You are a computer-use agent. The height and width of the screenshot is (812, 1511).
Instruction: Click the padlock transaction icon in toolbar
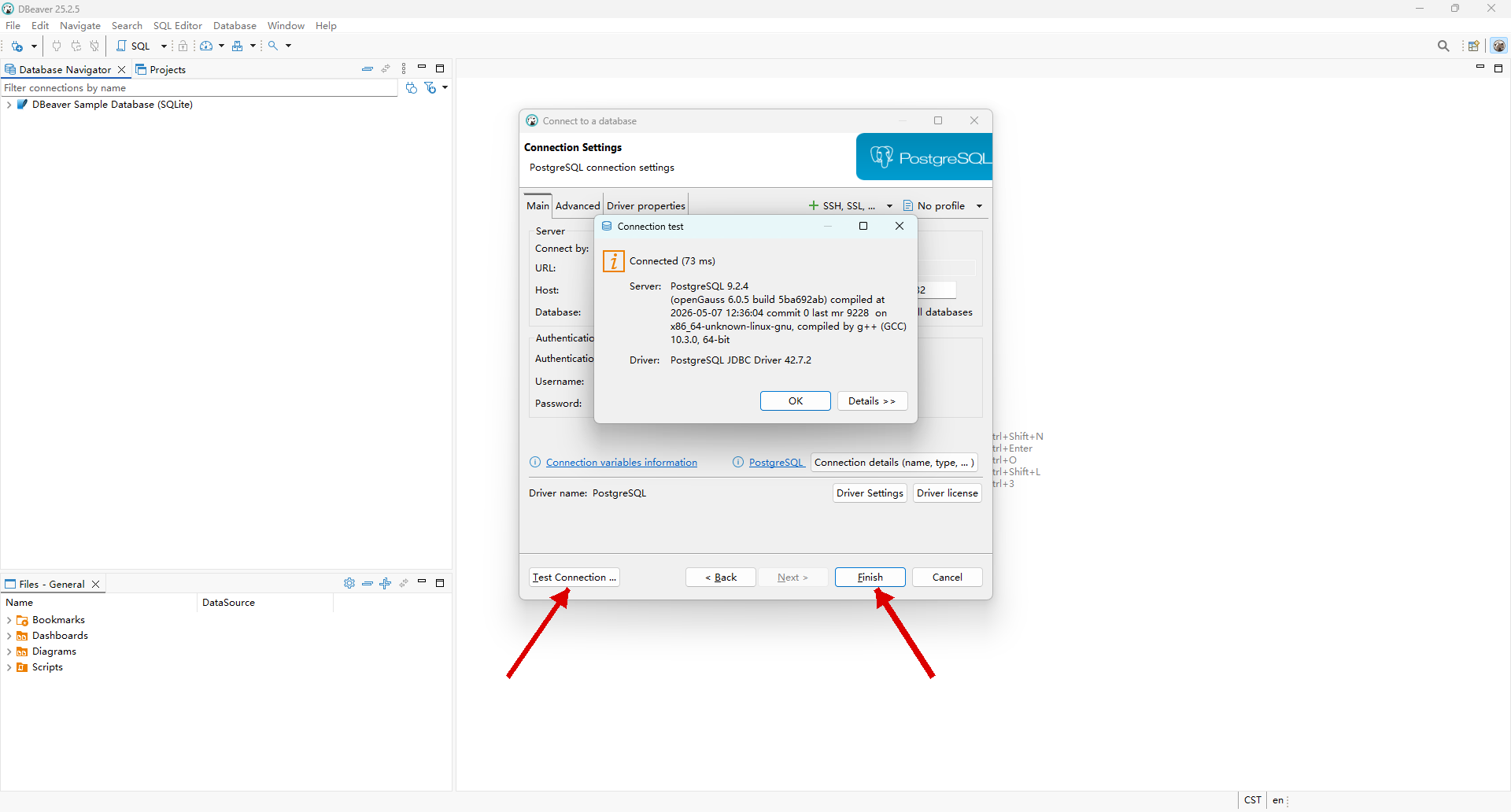tap(183, 46)
